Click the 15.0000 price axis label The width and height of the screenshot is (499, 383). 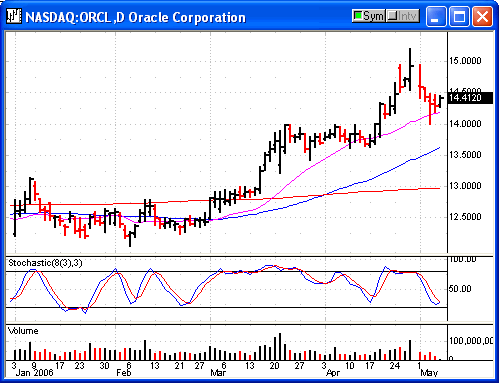click(x=465, y=61)
